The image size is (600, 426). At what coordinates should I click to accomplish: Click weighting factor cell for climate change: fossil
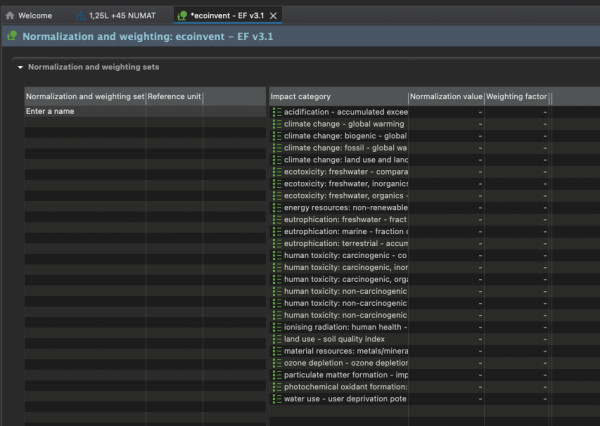[517, 148]
